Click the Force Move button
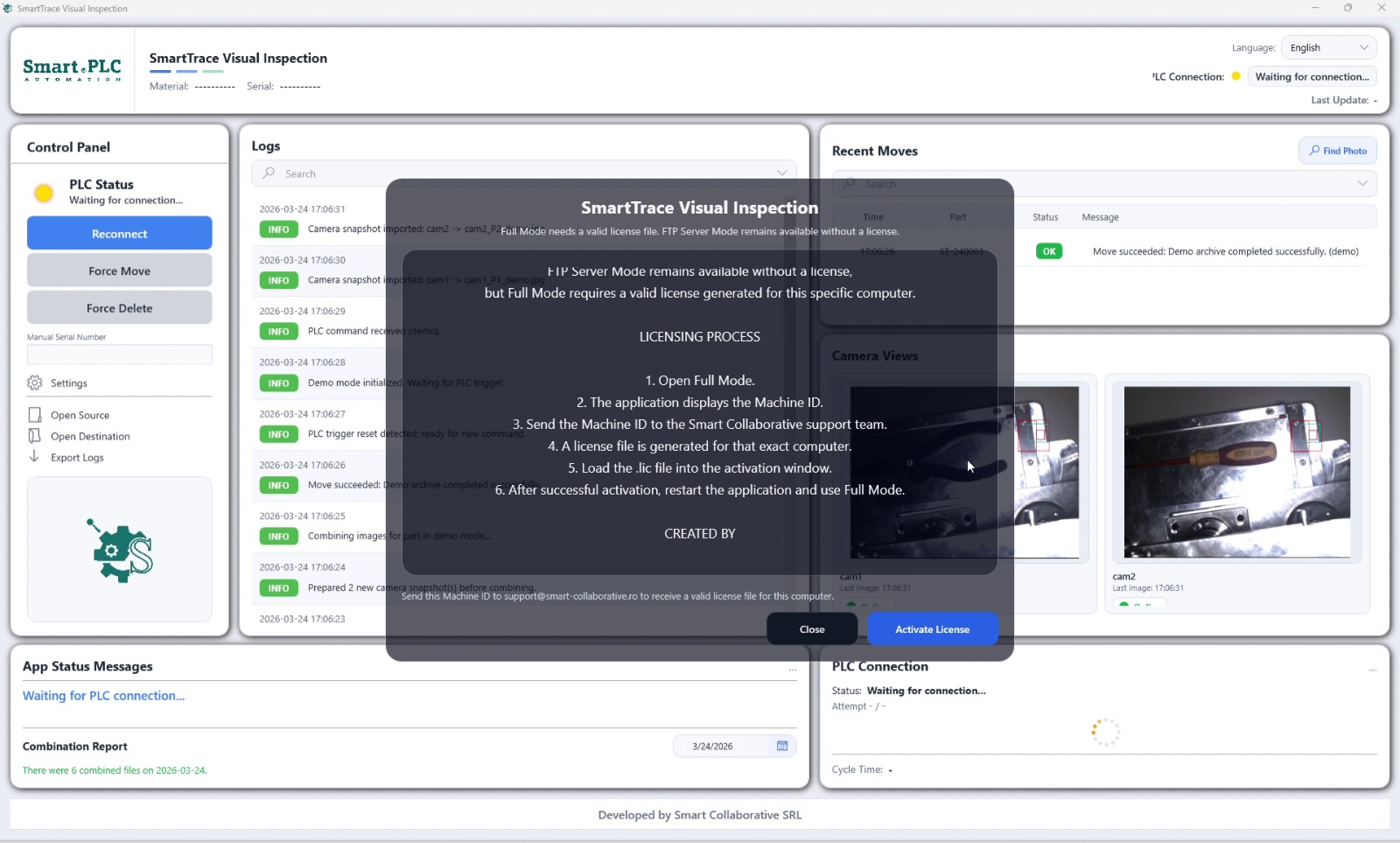The image size is (1400, 843). (120, 271)
